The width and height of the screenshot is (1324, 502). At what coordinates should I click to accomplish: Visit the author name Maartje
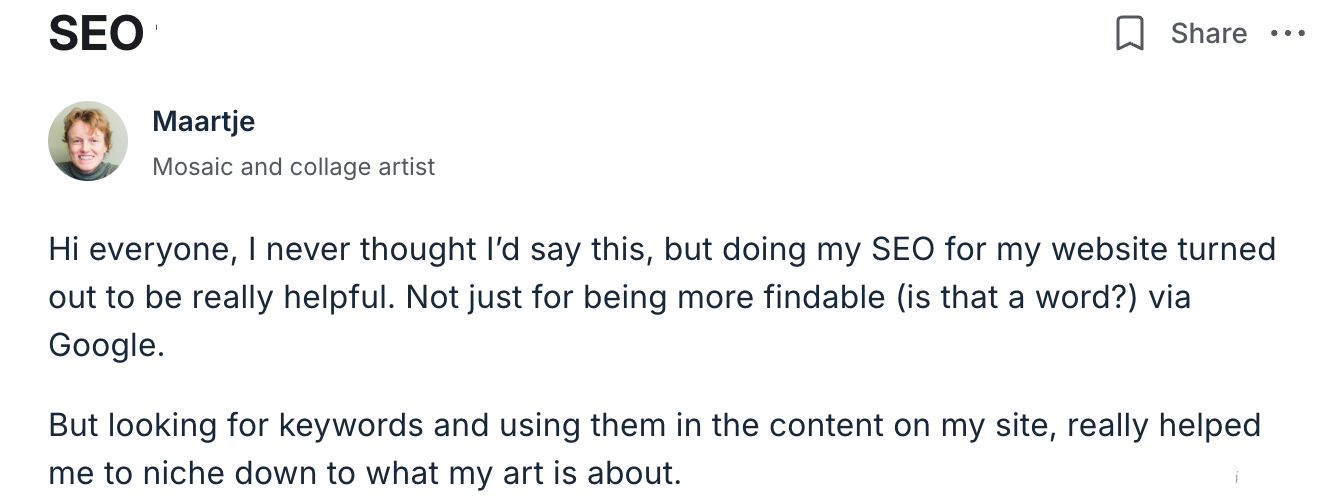(203, 122)
